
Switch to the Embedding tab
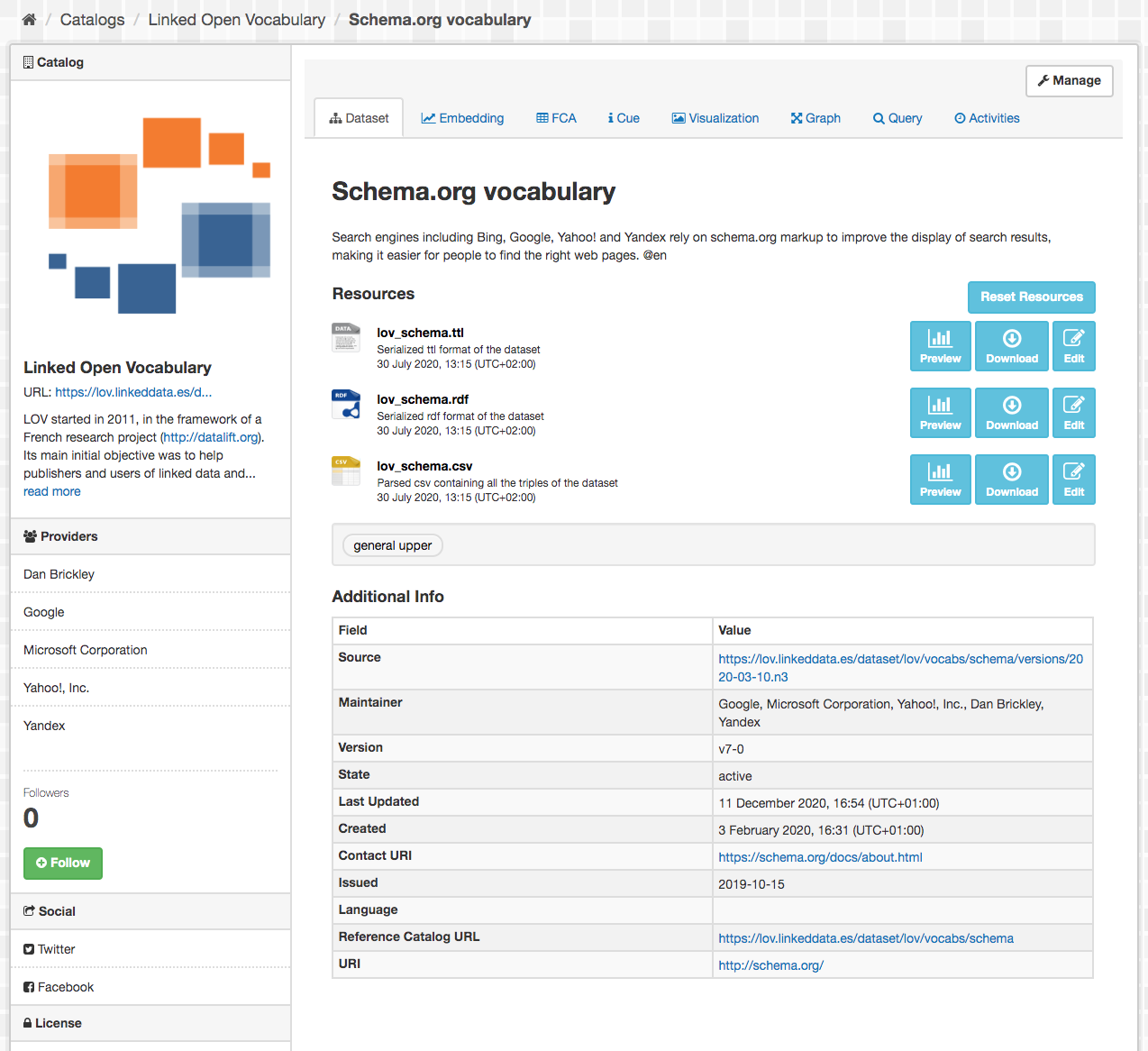[x=462, y=118]
